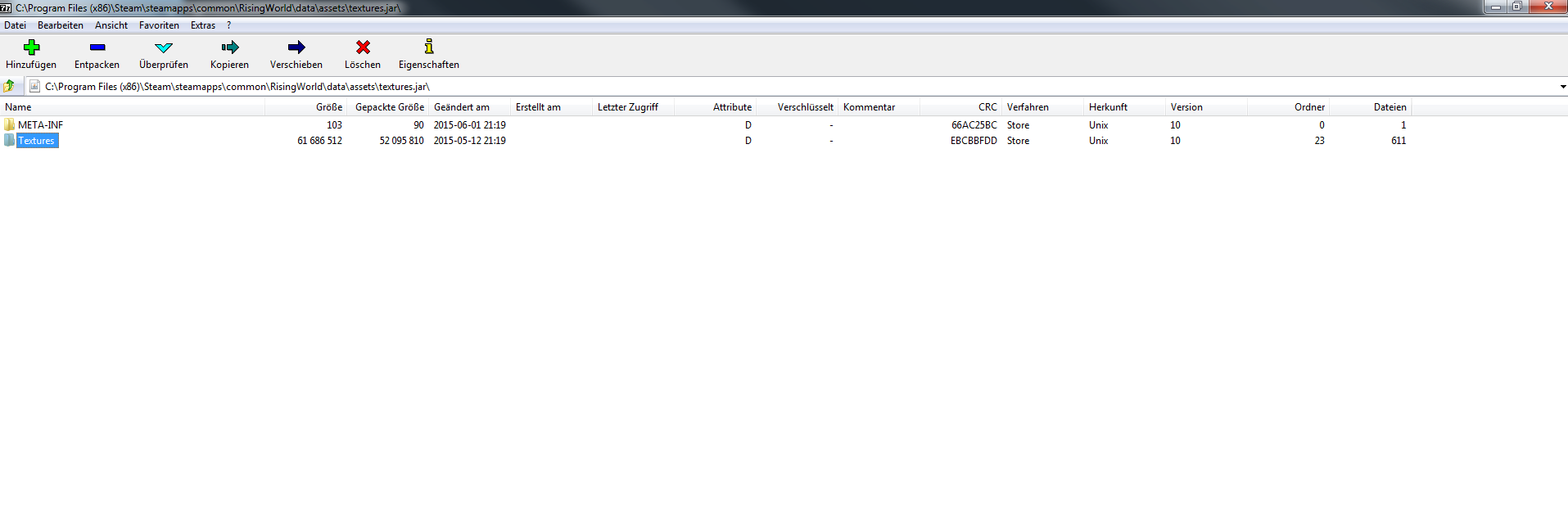The width and height of the screenshot is (1568, 514).
Task: Sort by the CRC column header
Action: 987,107
